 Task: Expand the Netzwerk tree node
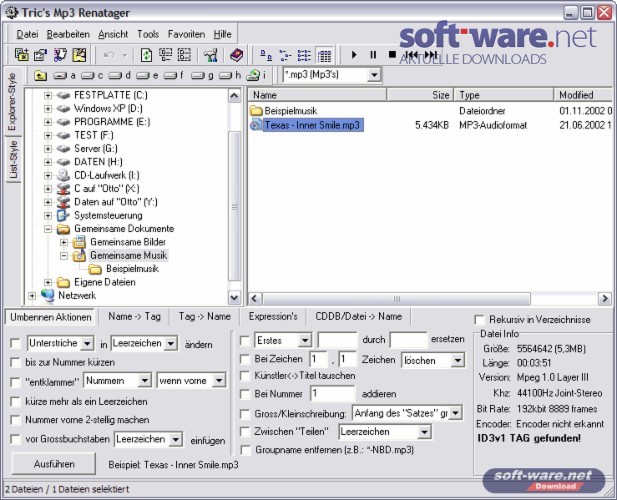coord(32,295)
